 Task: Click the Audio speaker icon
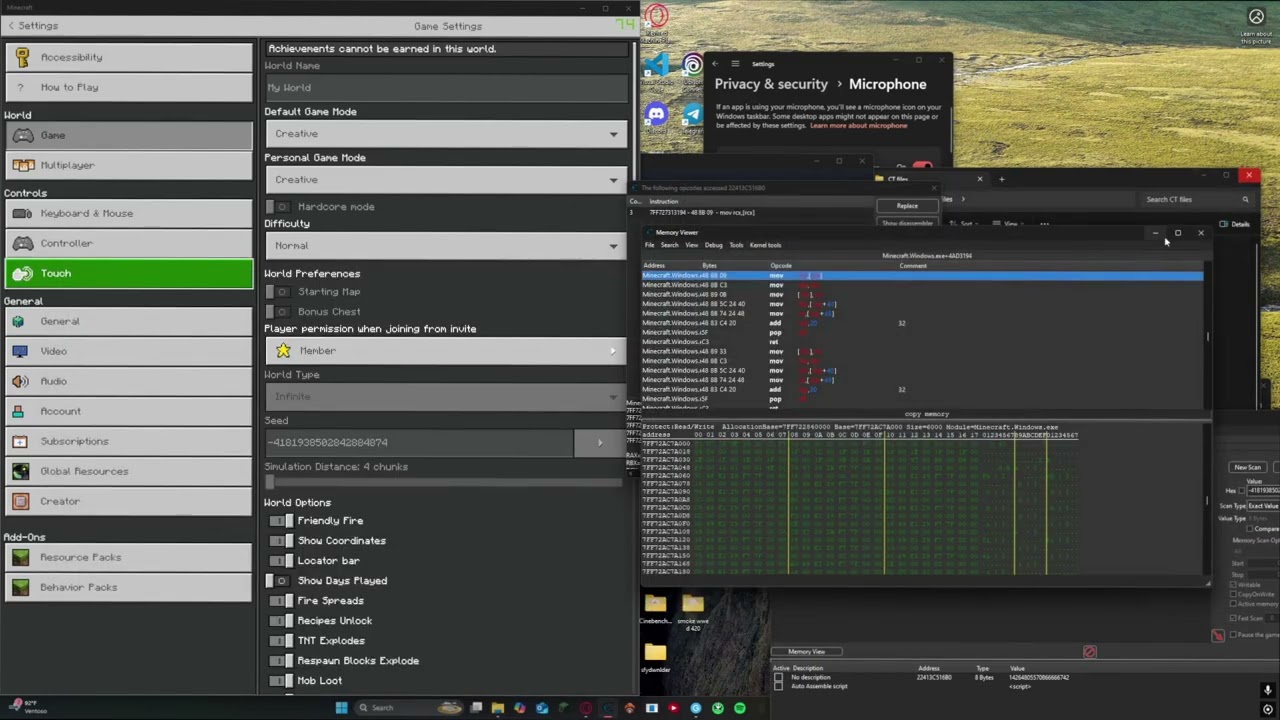[21, 381]
